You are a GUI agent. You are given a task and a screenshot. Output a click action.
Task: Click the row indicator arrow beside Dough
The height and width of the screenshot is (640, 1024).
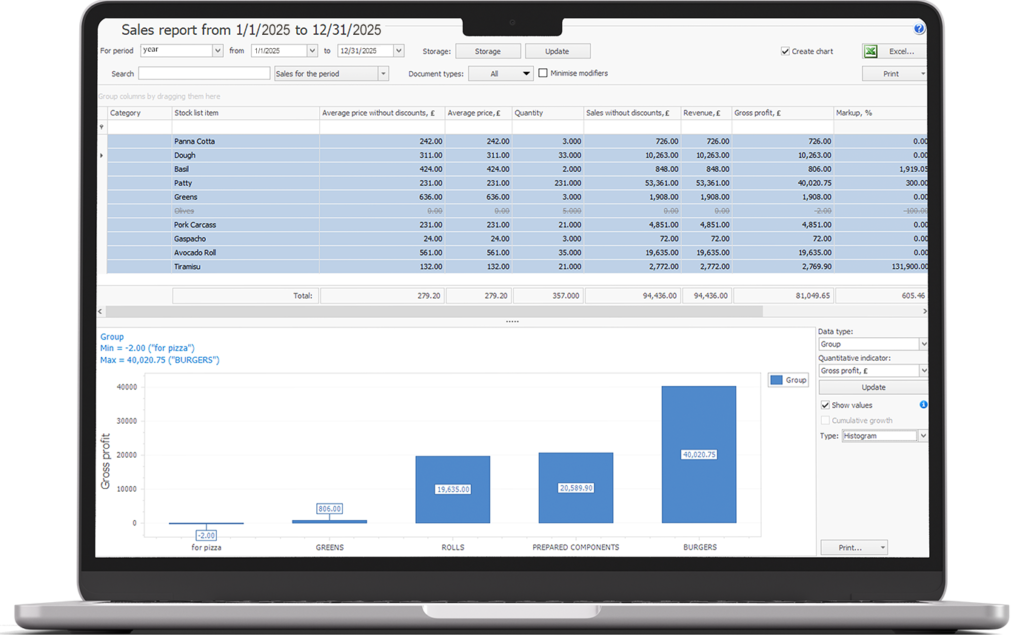pyautogui.click(x=101, y=156)
